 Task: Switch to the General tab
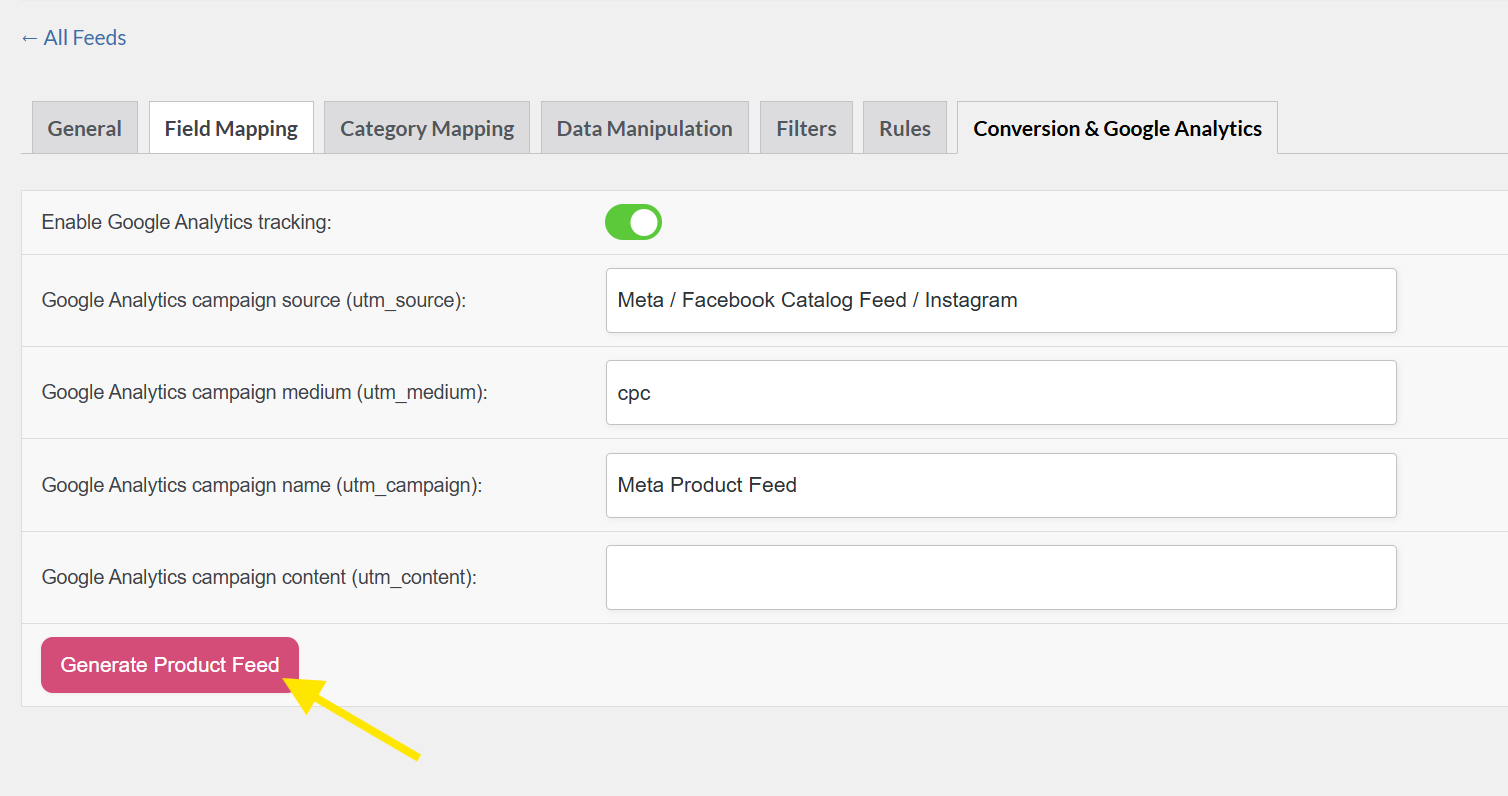[85, 129]
